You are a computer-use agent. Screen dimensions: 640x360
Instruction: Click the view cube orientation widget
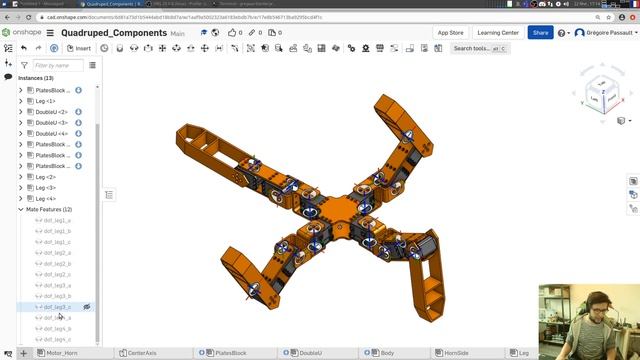point(602,95)
